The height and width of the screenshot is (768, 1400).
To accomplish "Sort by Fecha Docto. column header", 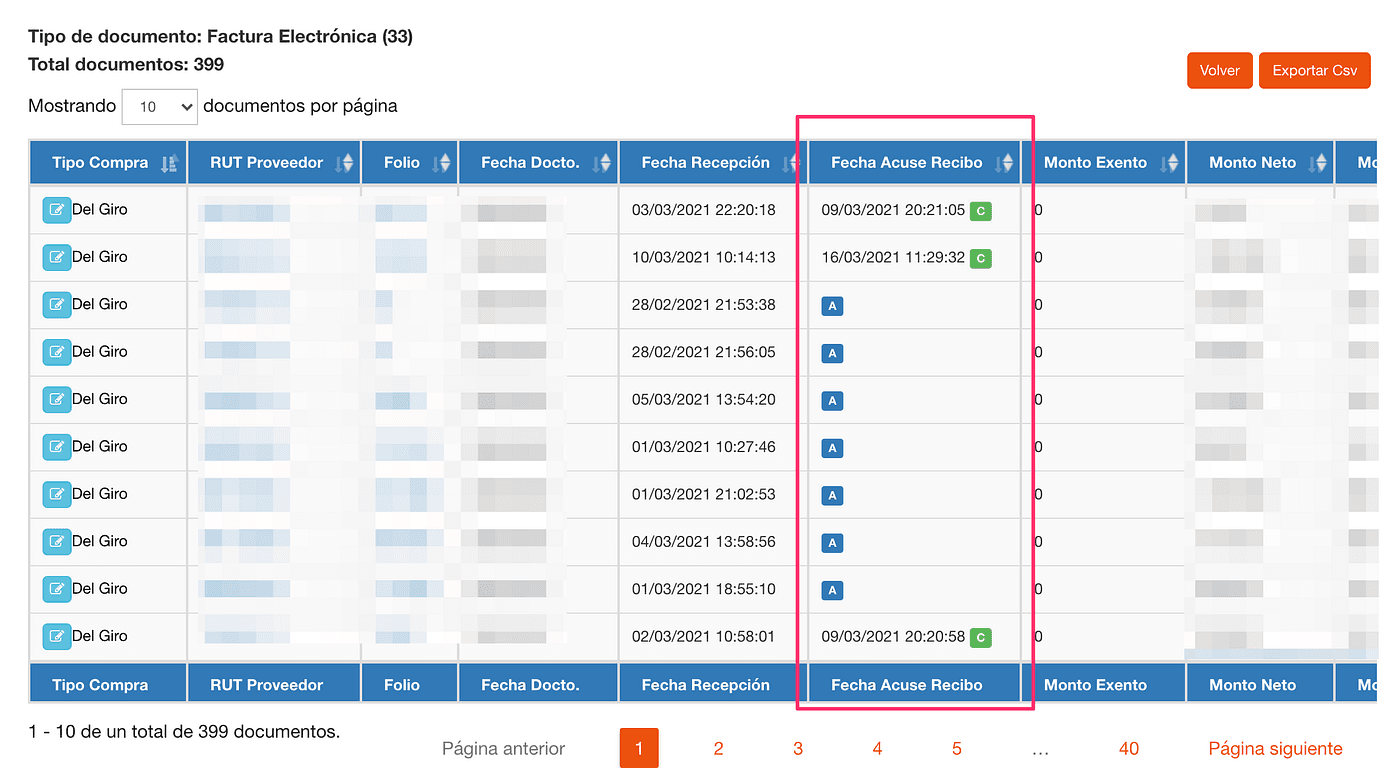I will [538, 162].
